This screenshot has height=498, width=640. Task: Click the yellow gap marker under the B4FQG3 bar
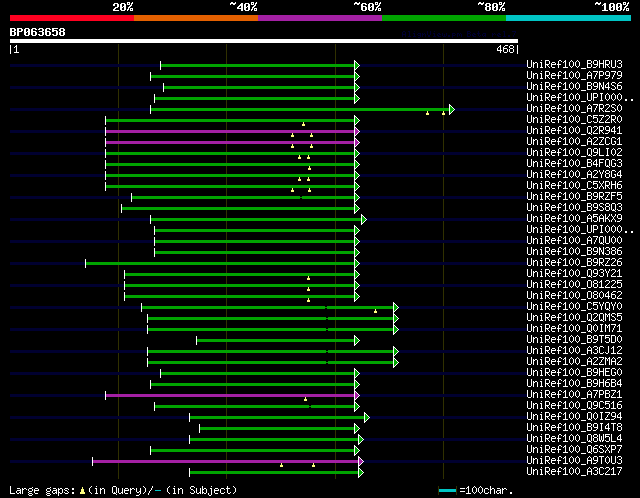click(309, 168)
